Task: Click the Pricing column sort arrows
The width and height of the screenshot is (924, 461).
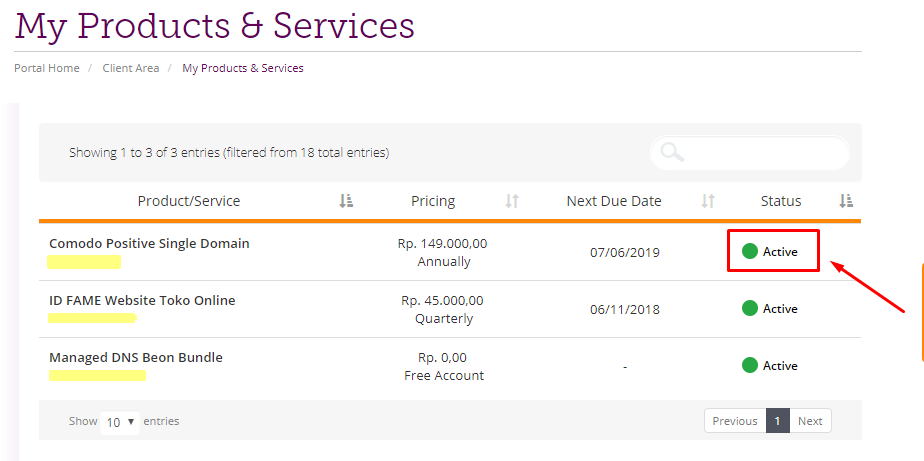Action: click(x=512, y=201)
